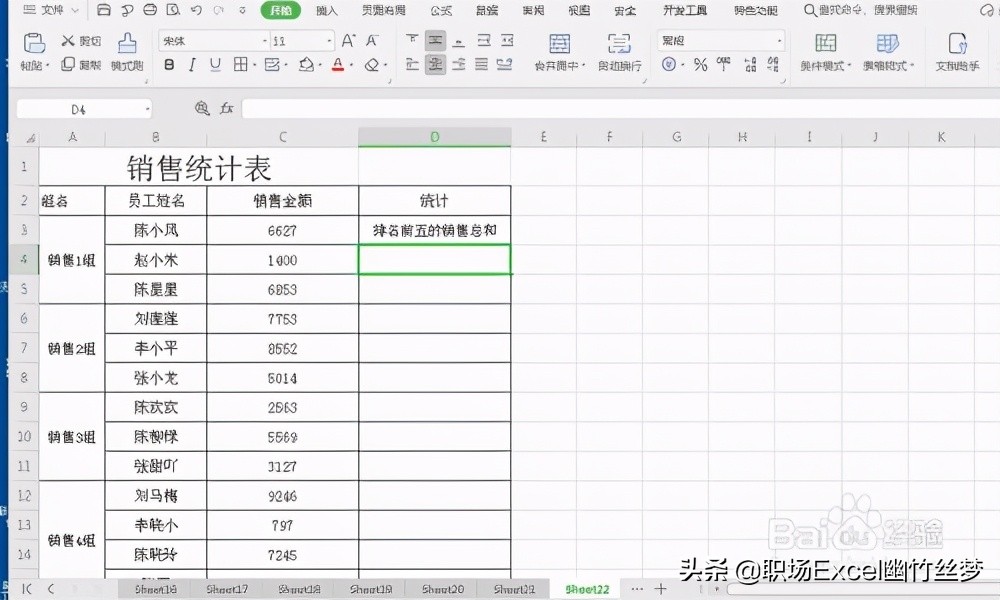This screenshot has height=600, width=1000.
Task: Click the Increase Decimal icon
Action: pyautogui.click(x=750, y=64)
